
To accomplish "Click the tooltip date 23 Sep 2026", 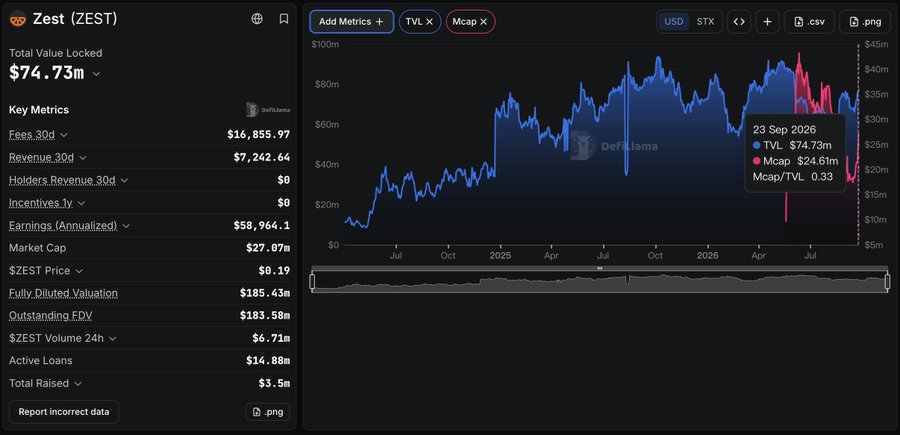I will click(x=784, y=130).
